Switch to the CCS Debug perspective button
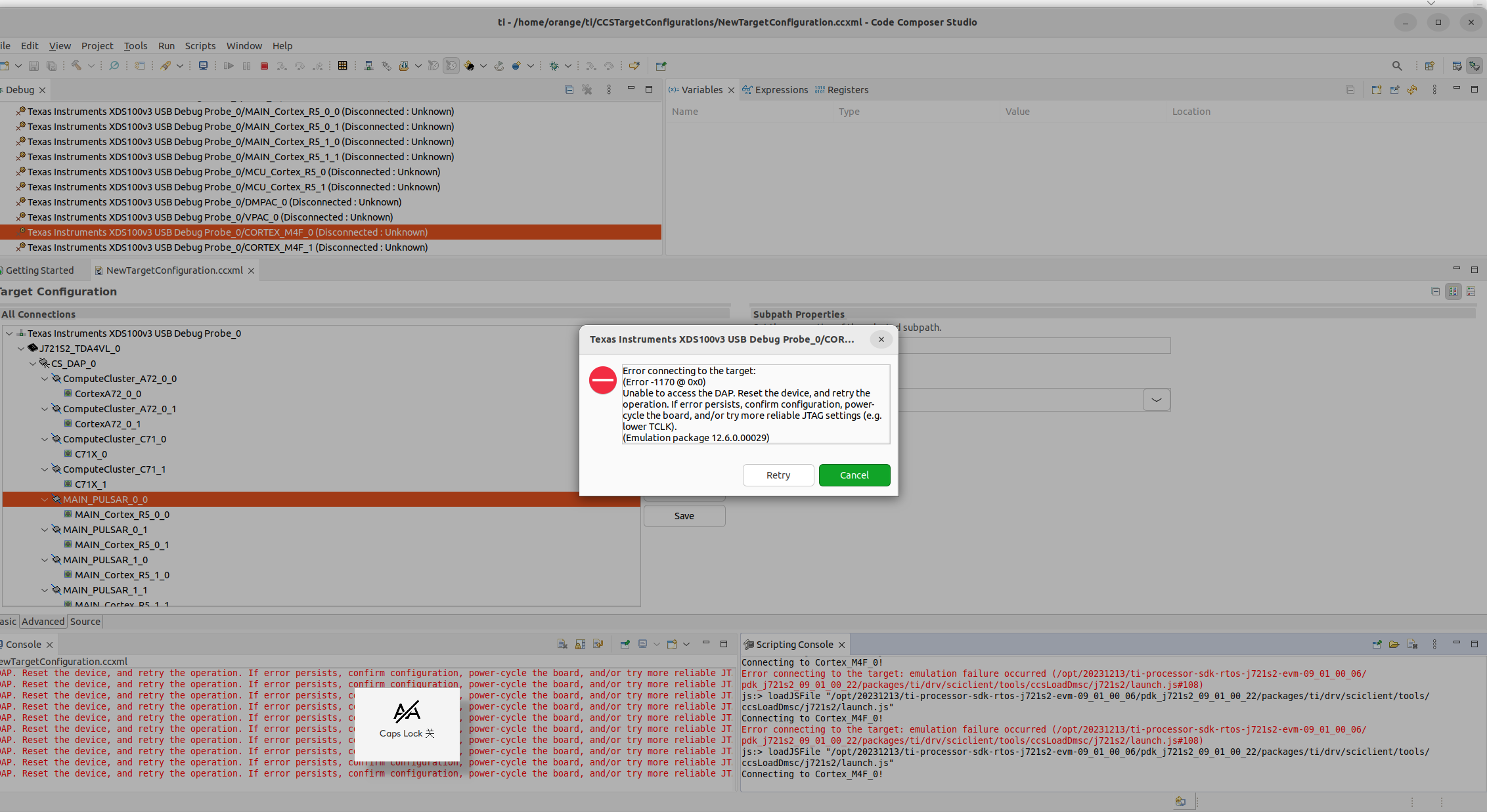The image size is (1487, 812). point(1475,66)
